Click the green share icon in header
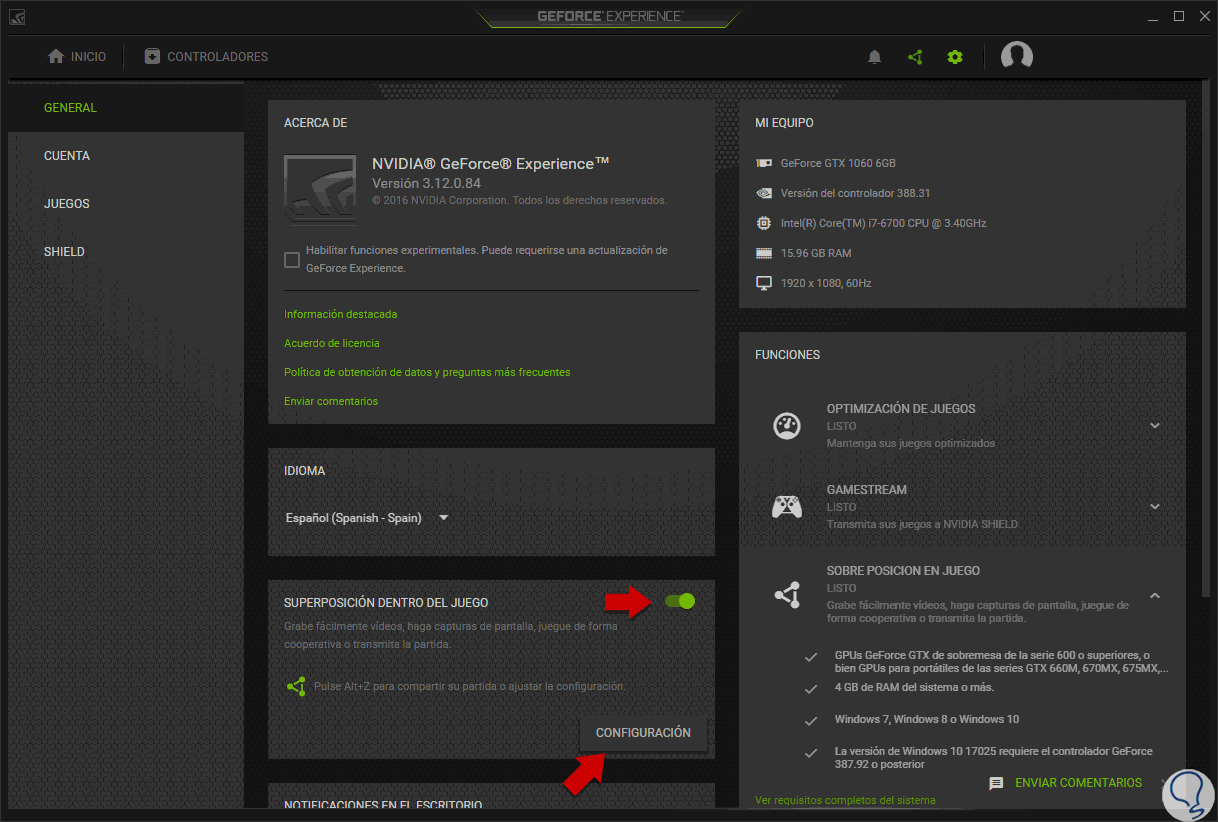 pyautogui.click(x=915, y=57)
